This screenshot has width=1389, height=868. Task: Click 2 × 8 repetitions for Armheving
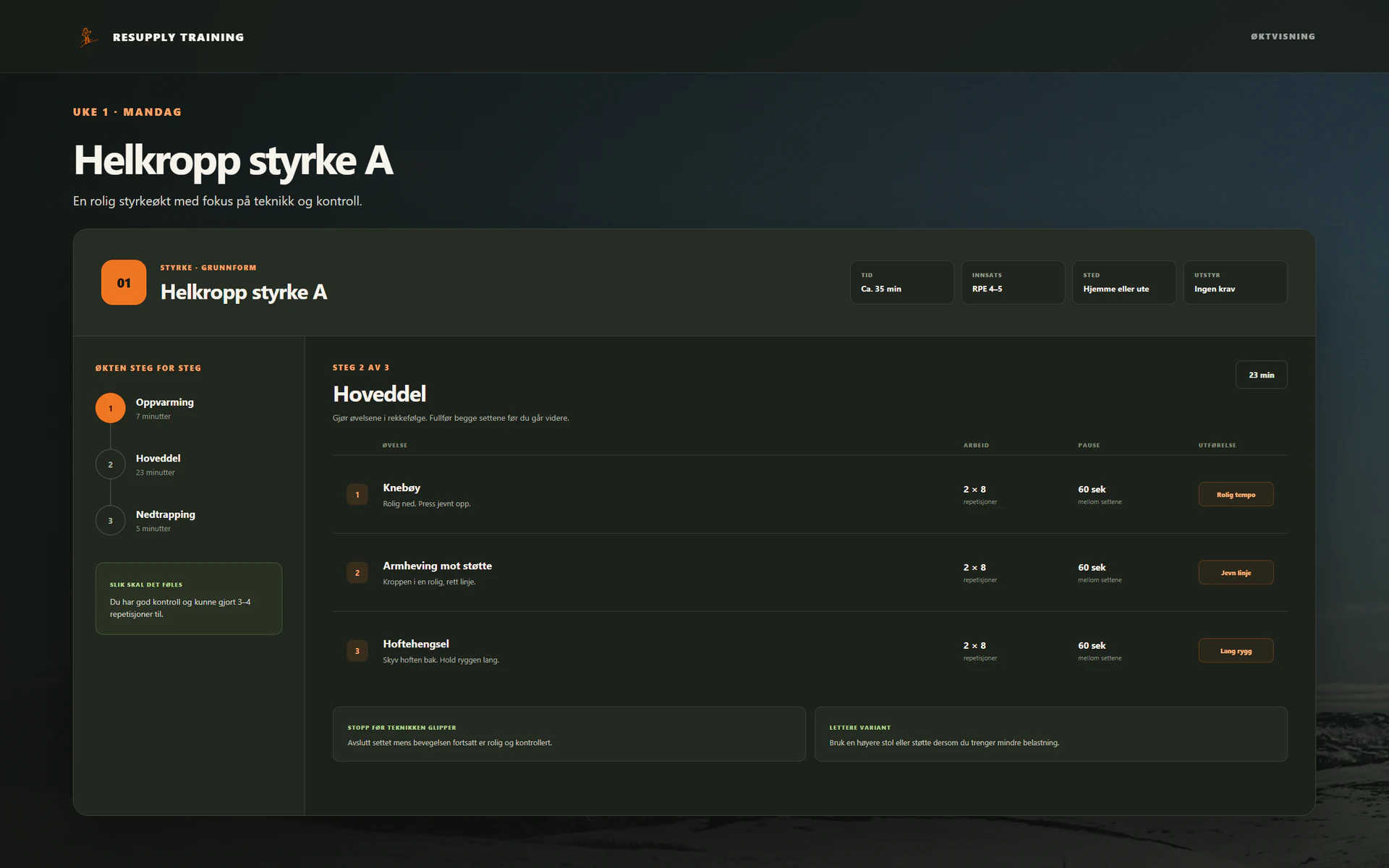(974, 568)
